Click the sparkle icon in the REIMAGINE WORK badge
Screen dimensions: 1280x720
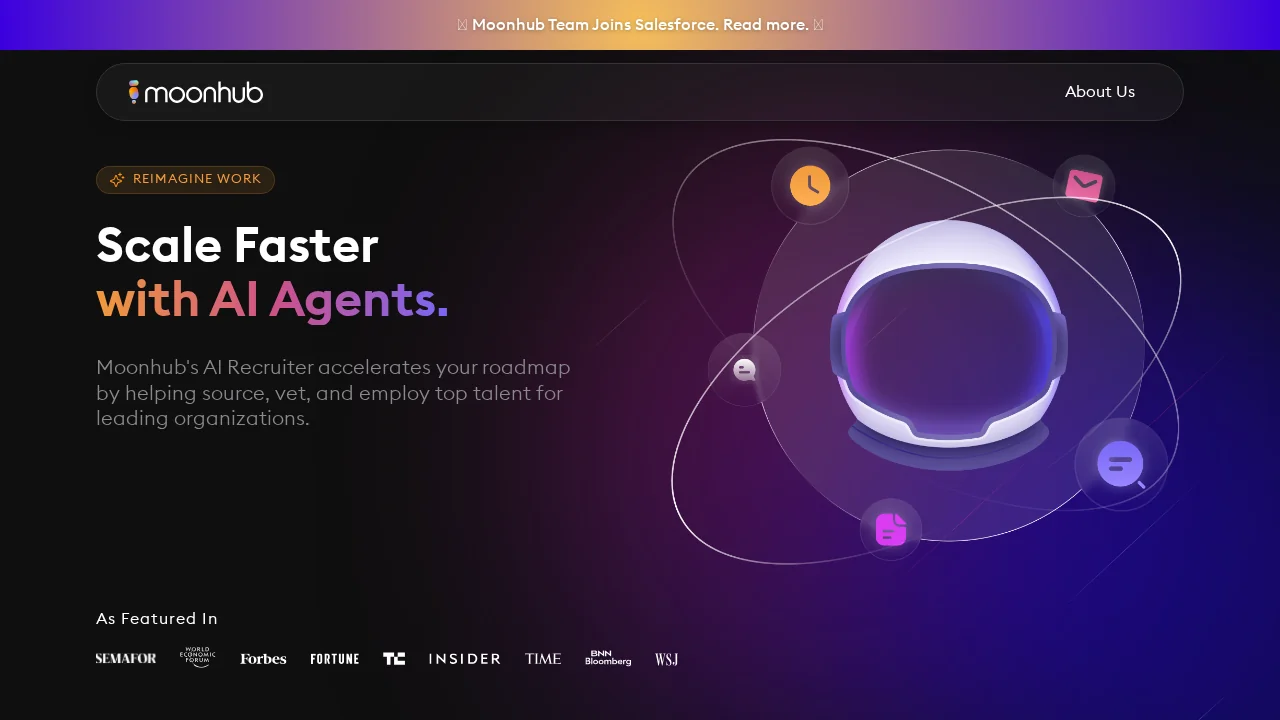116,180
